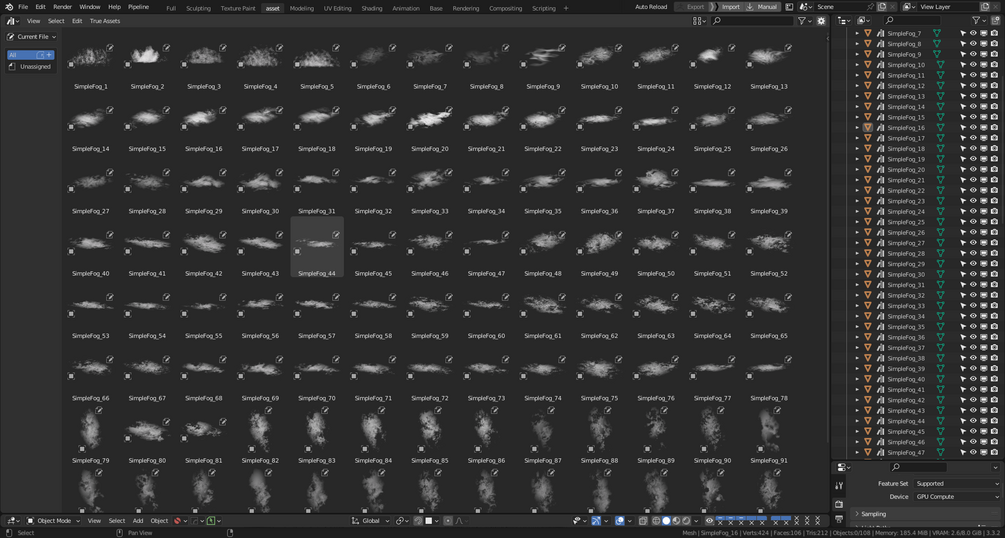Open the True Assets menu

click(x=105, y=21)
